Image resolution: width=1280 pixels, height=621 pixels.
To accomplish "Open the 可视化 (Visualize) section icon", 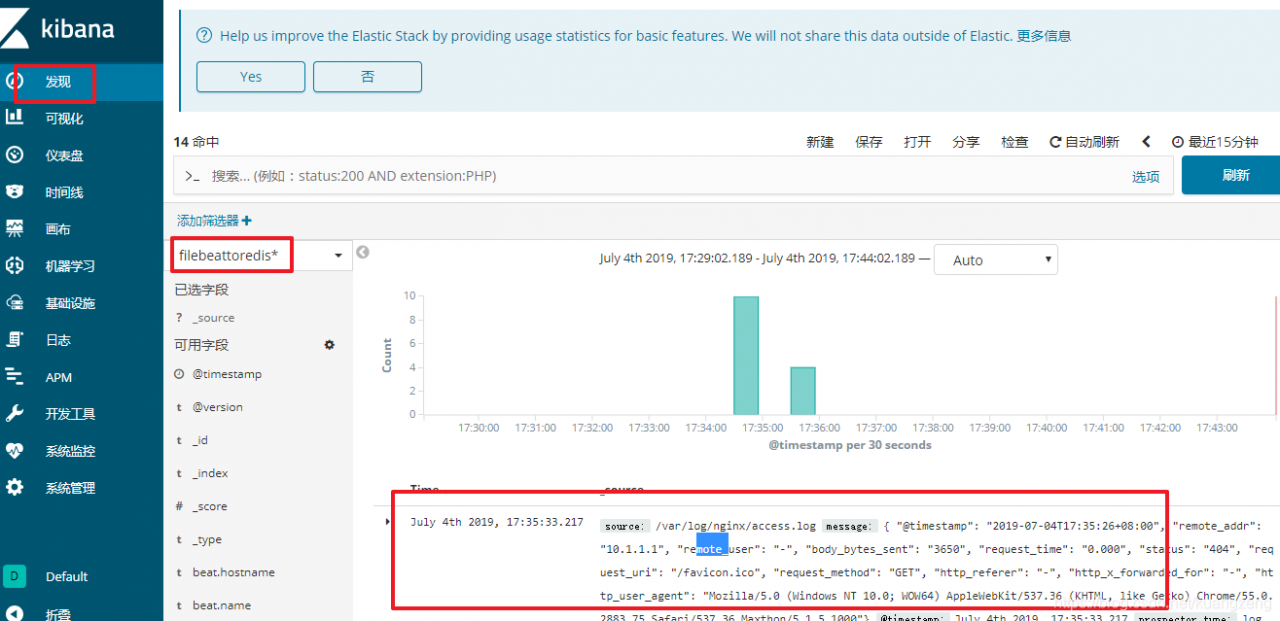I will point(14,118).
